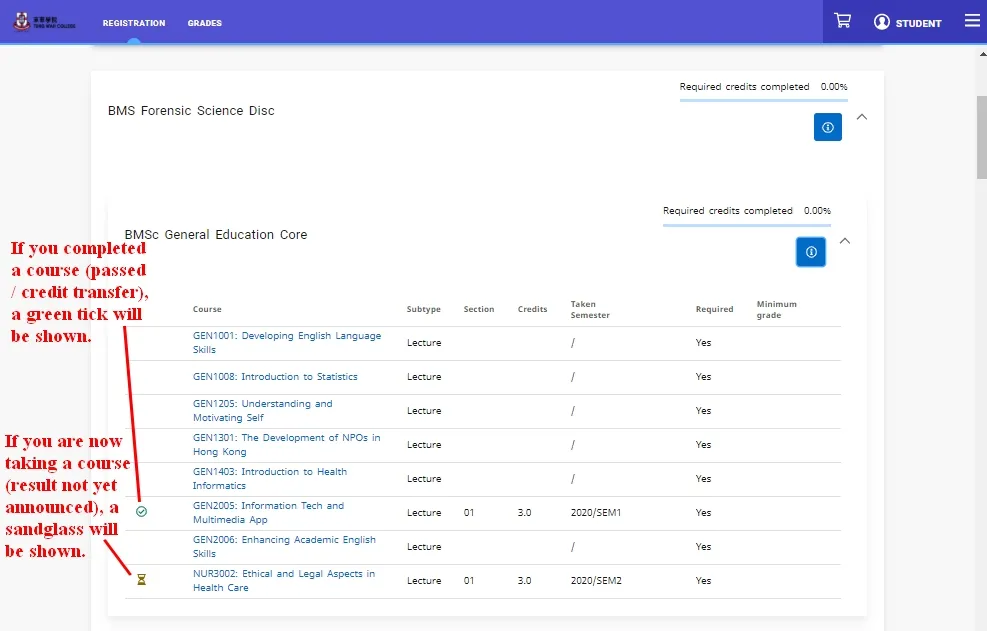The image size is (987, 631).
Task: Click the Taken Semester column header
Action: point(589,308)
